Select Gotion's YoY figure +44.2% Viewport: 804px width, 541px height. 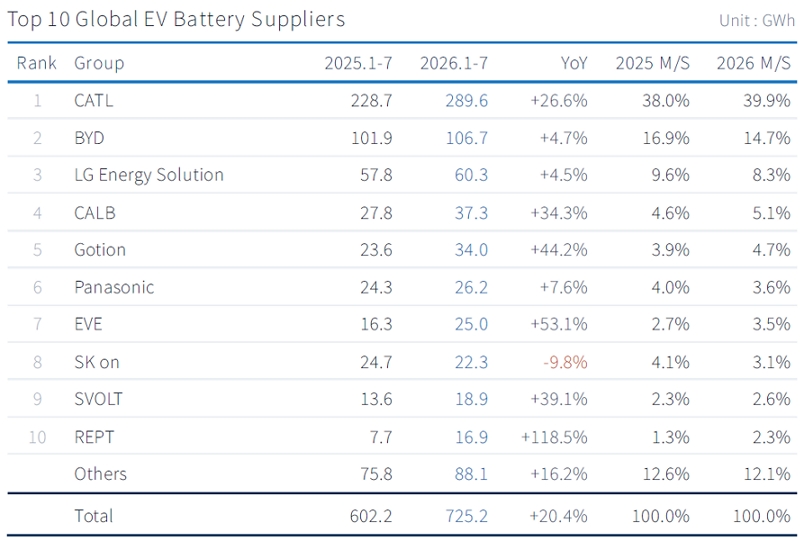coord(559,250)
